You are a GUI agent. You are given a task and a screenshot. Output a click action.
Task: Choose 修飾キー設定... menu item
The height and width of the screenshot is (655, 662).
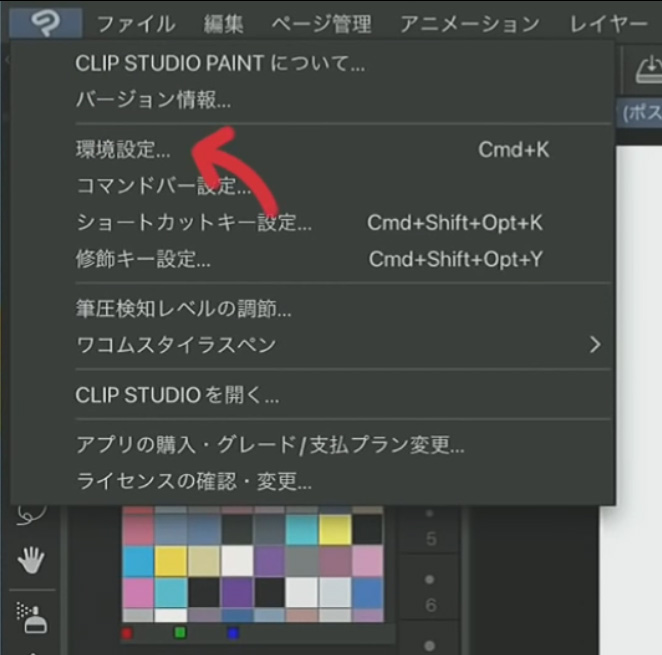click(x=143, y=259)
